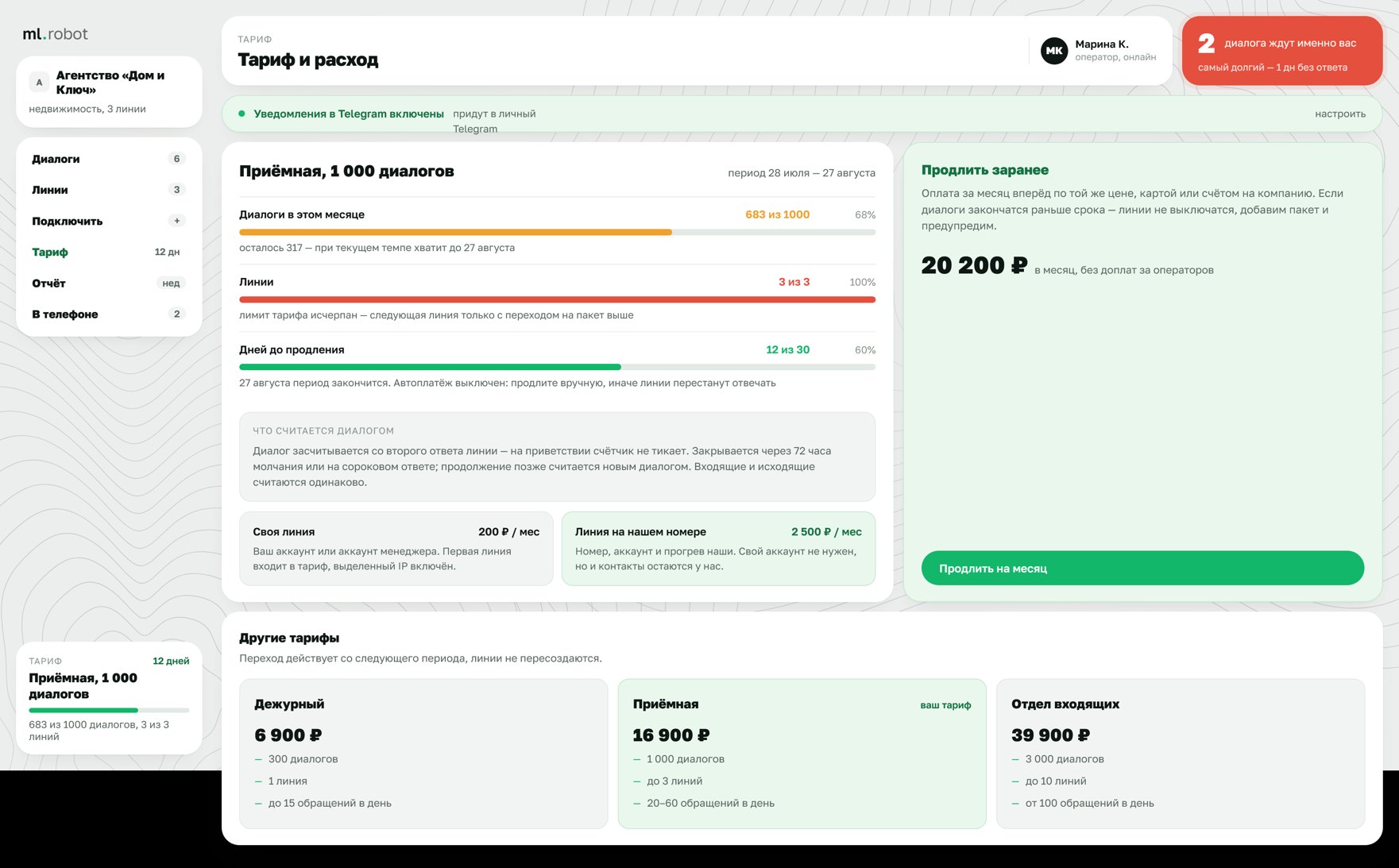Click the red Линии limit progress bar
The width and height of the screenshot is (1399, 868).
tap(557, 299)
